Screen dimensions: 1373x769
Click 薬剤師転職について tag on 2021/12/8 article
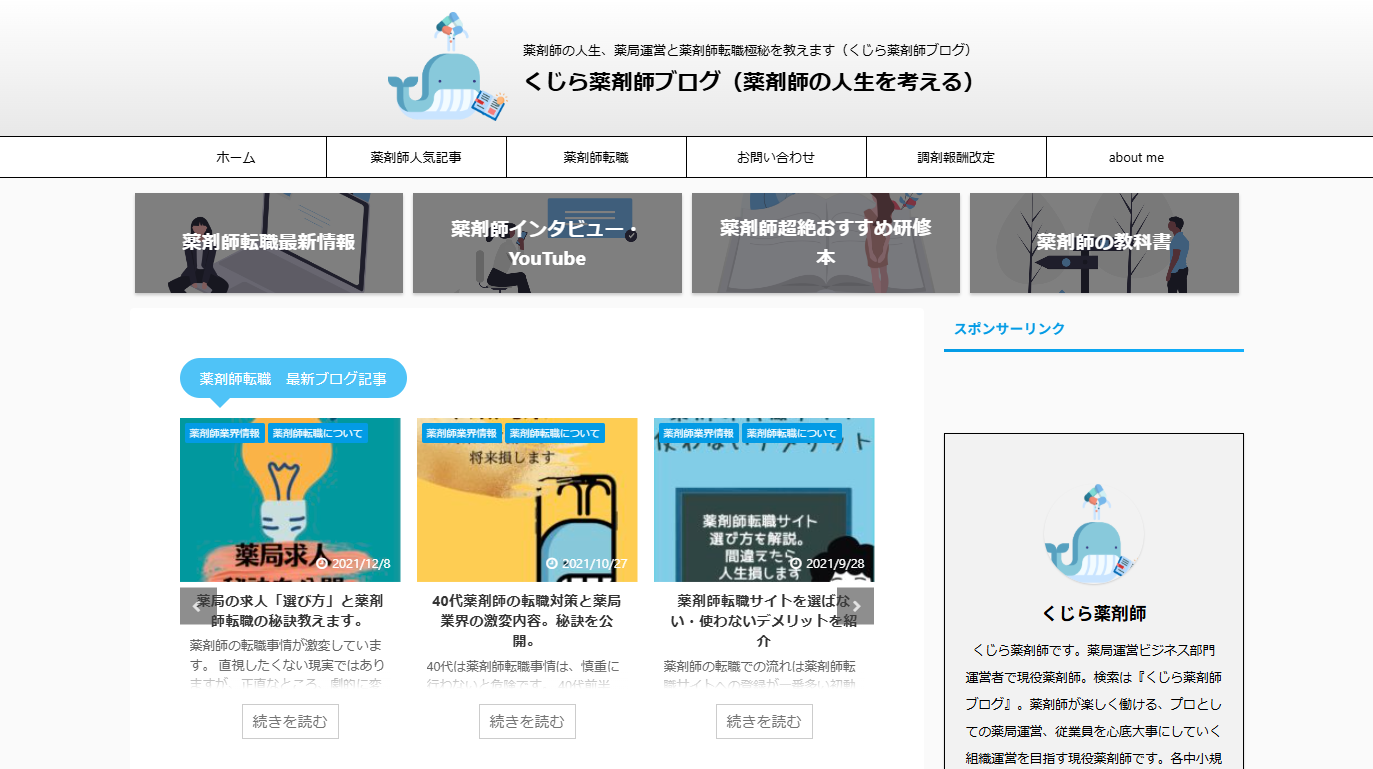[x=318, y=433]
